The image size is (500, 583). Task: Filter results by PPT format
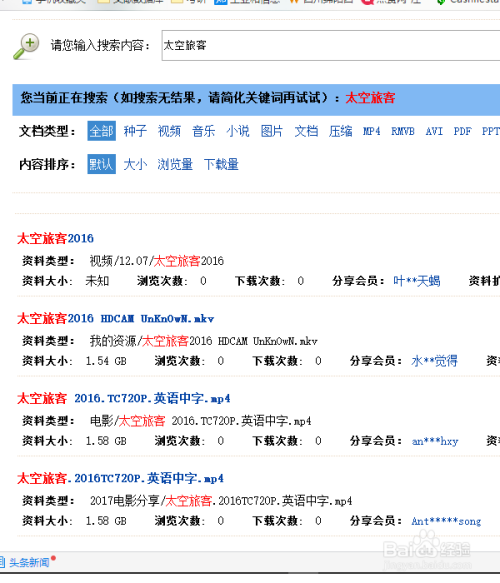click(491, 131)
